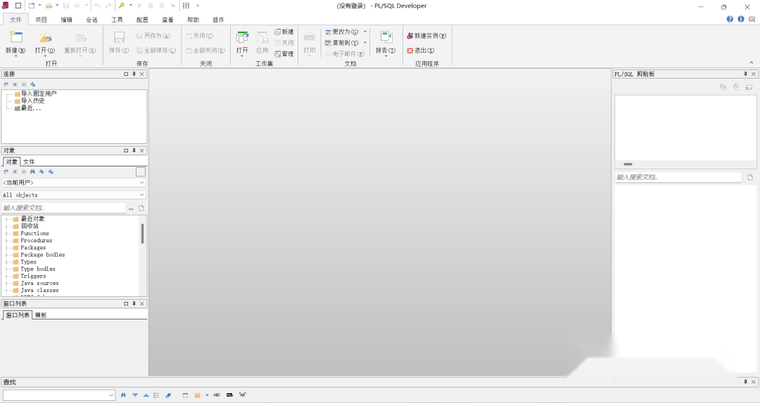
Task: Switch to the 配置 ribbon tab
Action: (x=142, y=20)
